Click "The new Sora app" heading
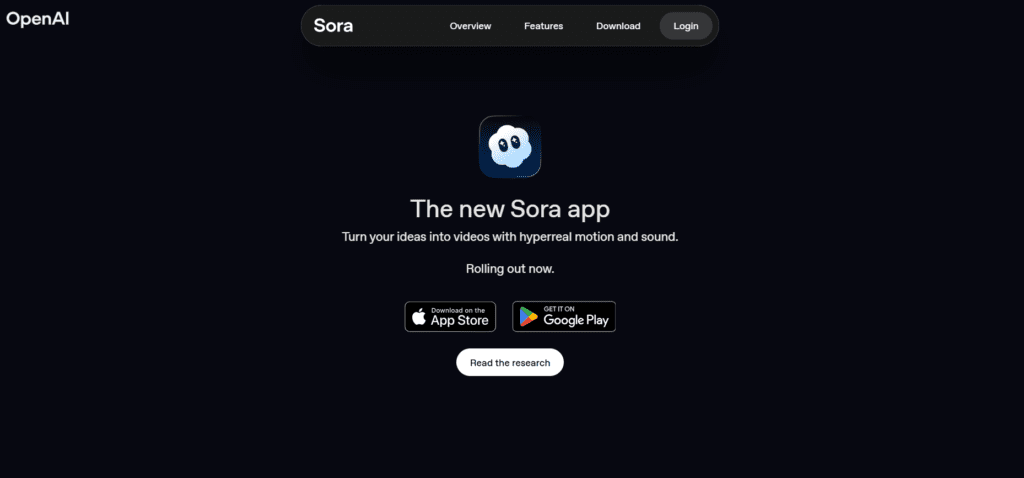This screenshot has width=1024, height=478. (510, 209)
